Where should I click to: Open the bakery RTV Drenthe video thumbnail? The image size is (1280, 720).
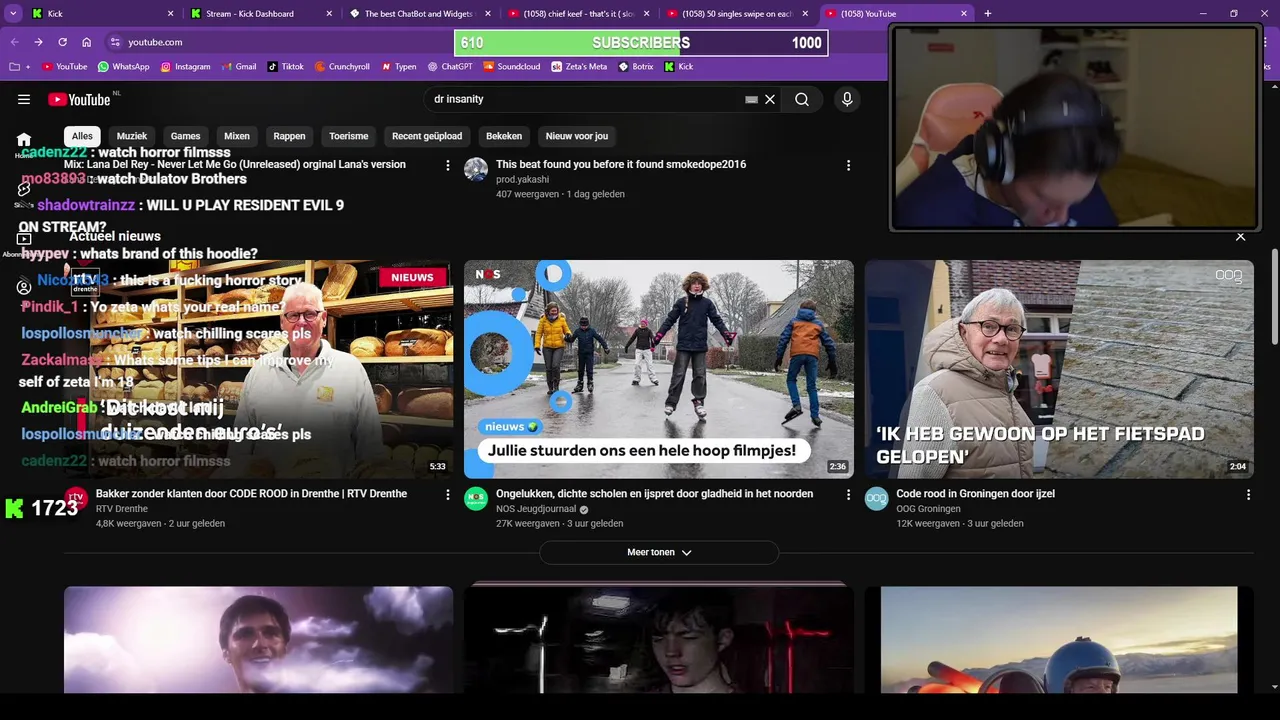pyautogui.click(x=259, y=369)
